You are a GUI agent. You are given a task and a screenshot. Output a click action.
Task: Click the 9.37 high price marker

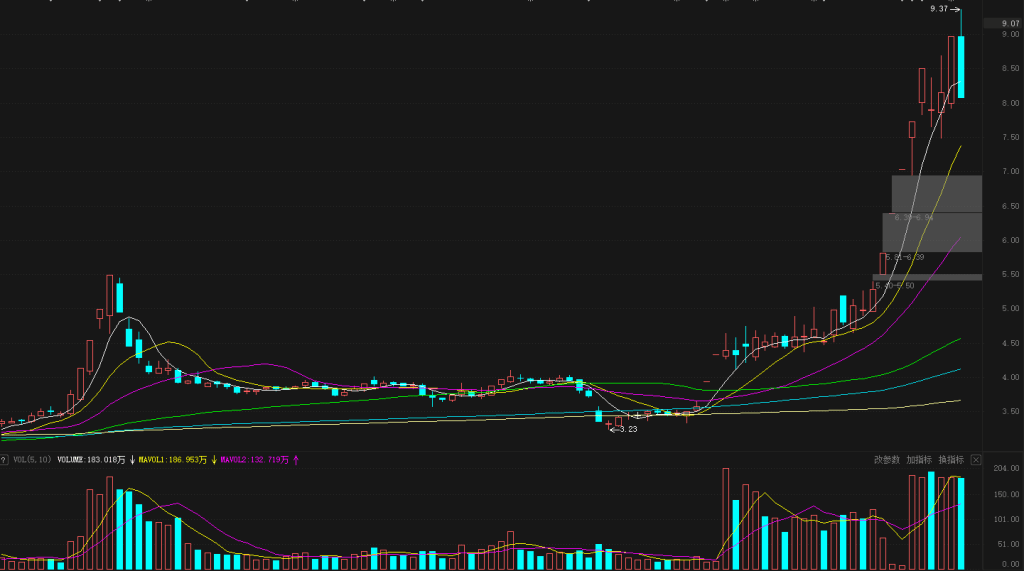pos(939,9)
